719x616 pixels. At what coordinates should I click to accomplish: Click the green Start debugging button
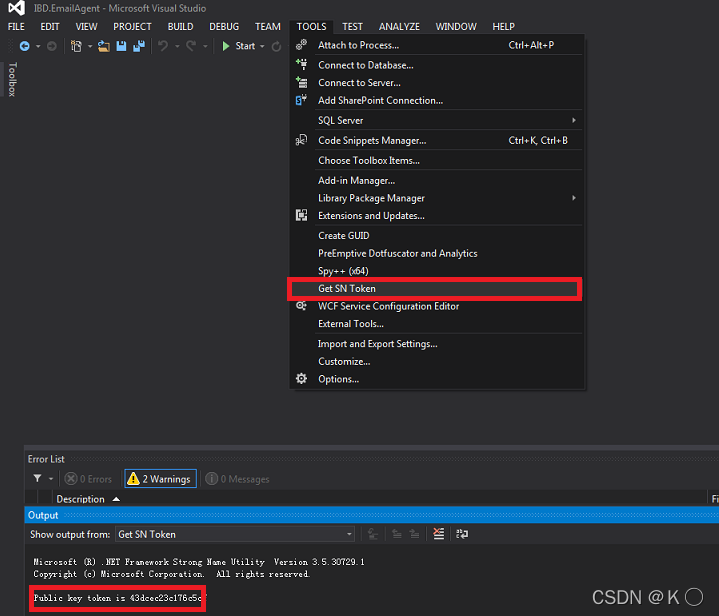pos(238,46)
